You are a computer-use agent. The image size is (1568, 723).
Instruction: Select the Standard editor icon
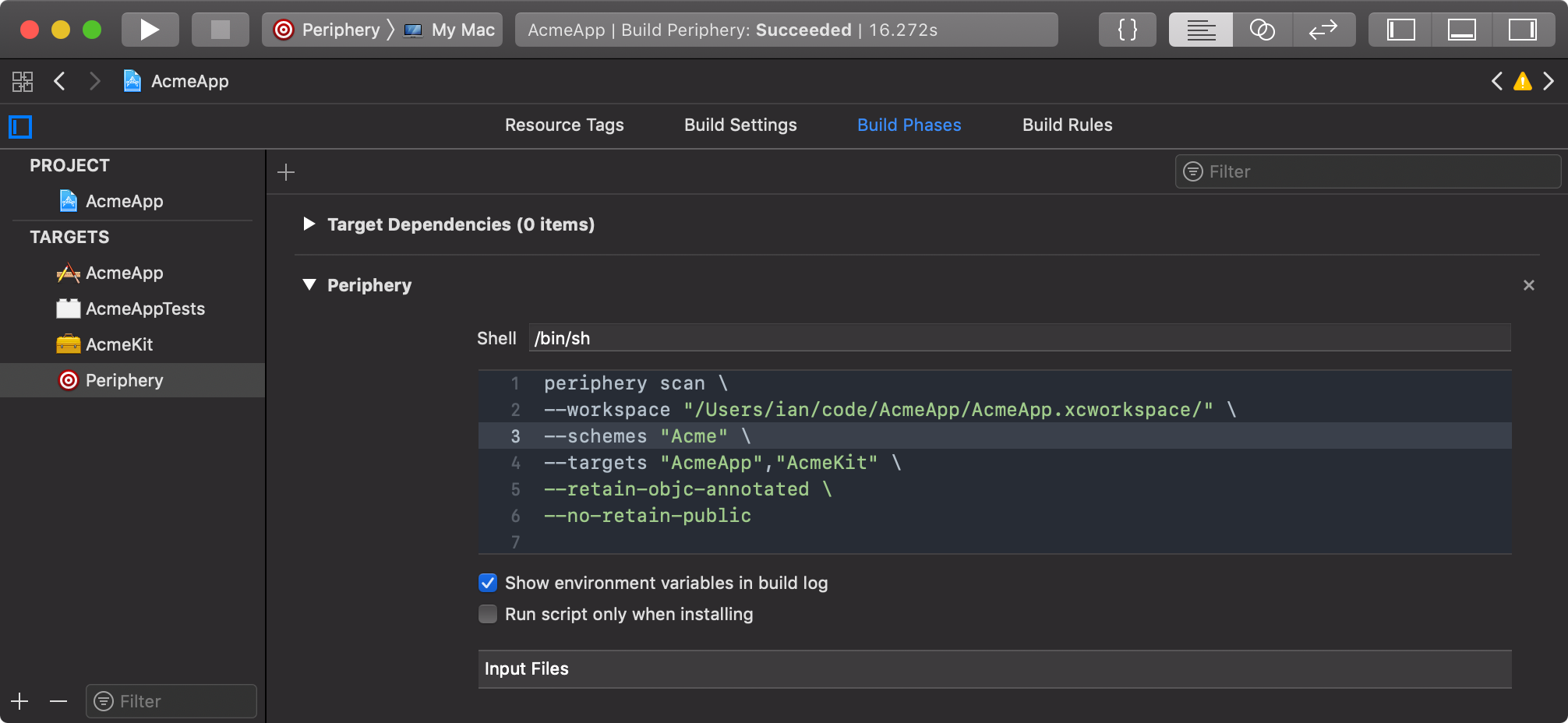point(1200,30)
